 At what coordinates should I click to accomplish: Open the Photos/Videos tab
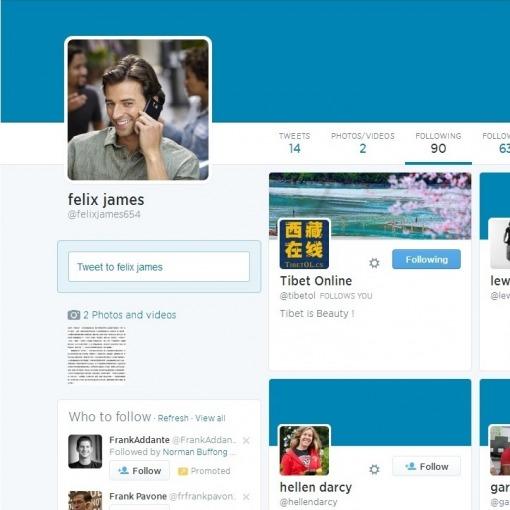(x=363, y=143)
